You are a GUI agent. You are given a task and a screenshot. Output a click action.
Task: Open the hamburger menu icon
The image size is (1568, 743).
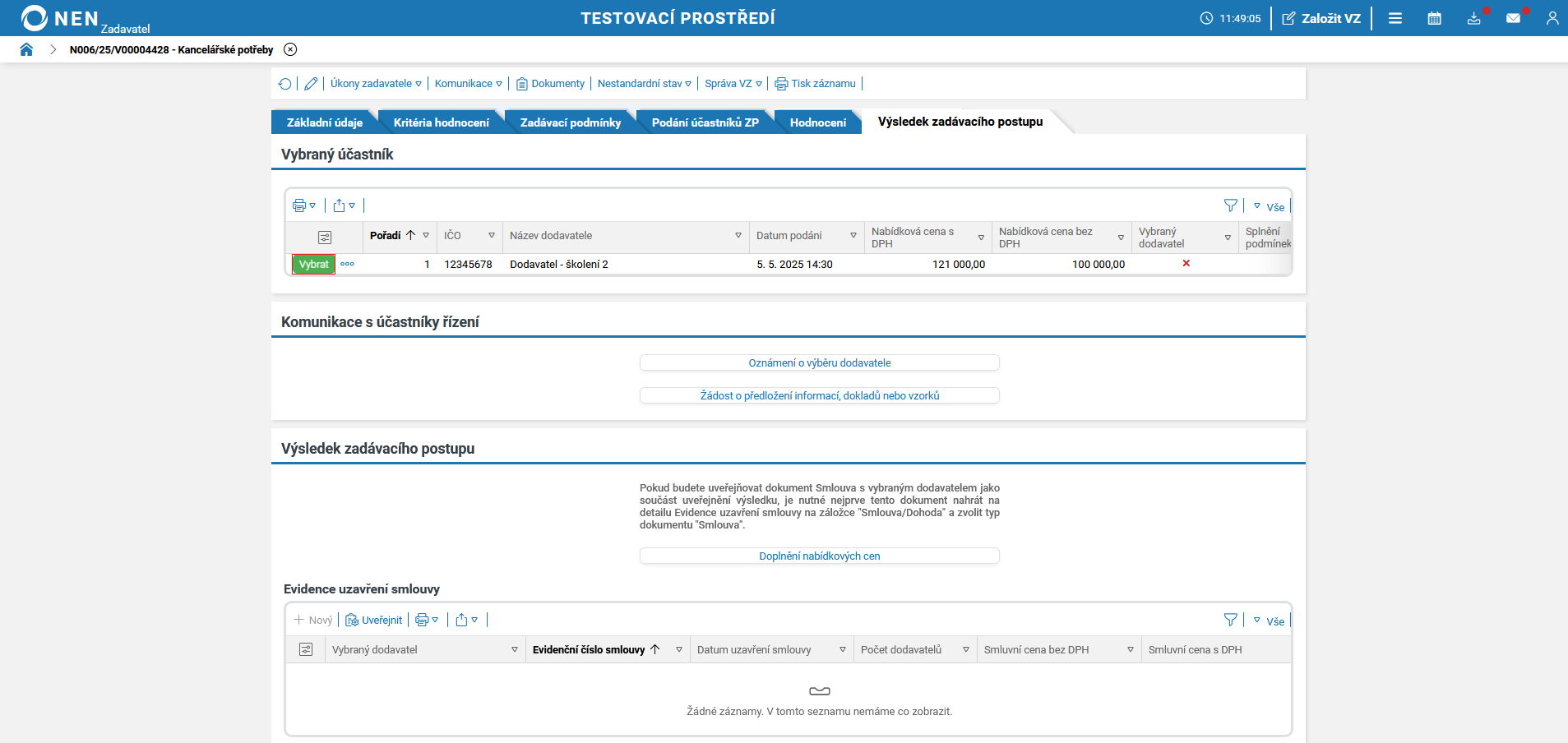tap(1395, 18)
